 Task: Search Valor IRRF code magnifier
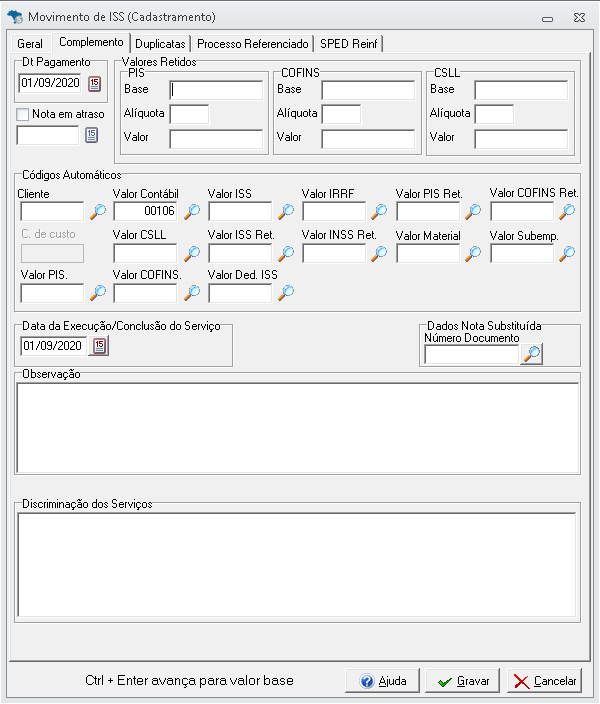coord(379,211)
